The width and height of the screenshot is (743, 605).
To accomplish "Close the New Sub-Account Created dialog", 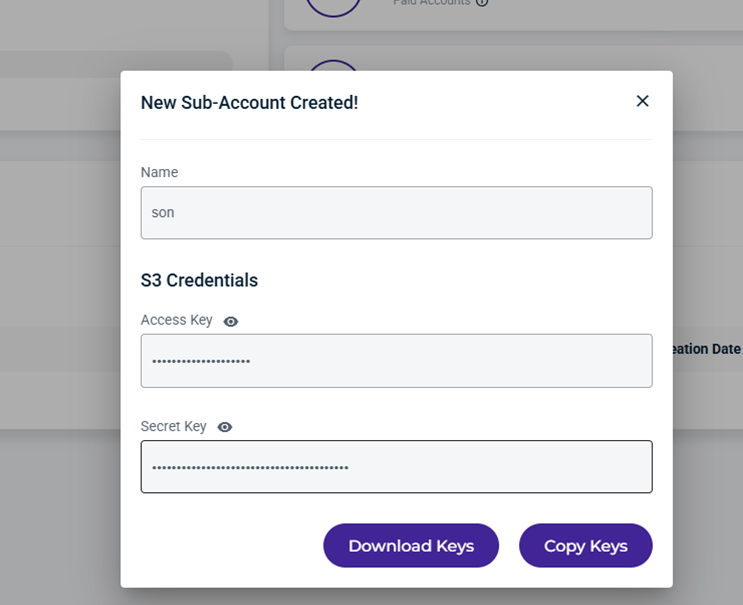I will click(642, 101).
